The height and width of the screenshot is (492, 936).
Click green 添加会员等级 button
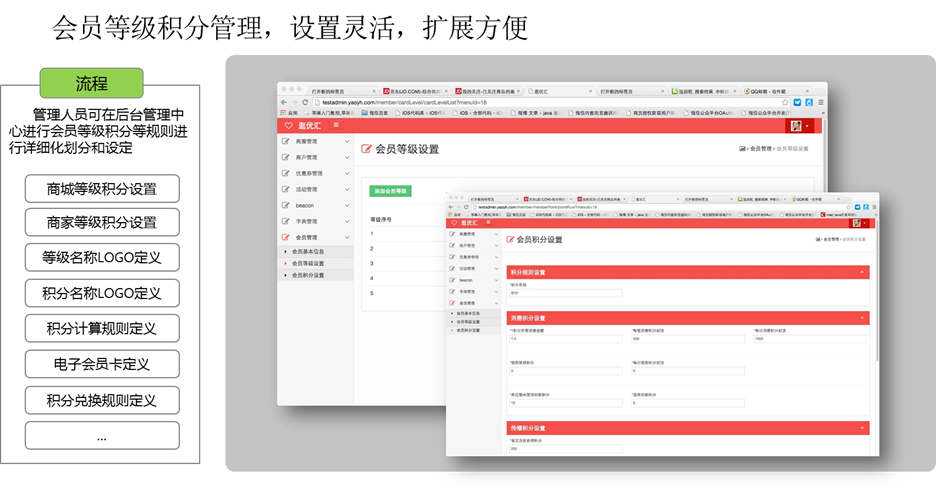[390, 191]
